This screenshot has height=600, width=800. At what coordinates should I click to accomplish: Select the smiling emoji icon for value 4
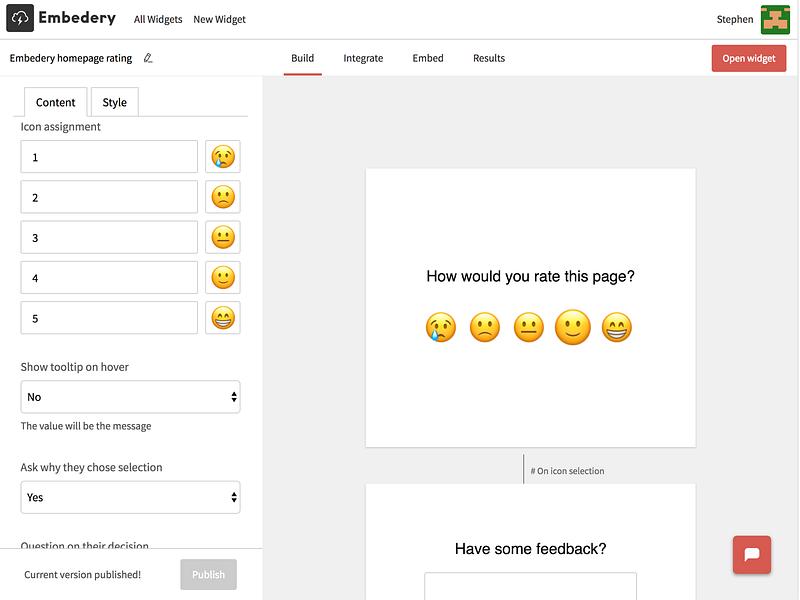click(x=223, y=278)
